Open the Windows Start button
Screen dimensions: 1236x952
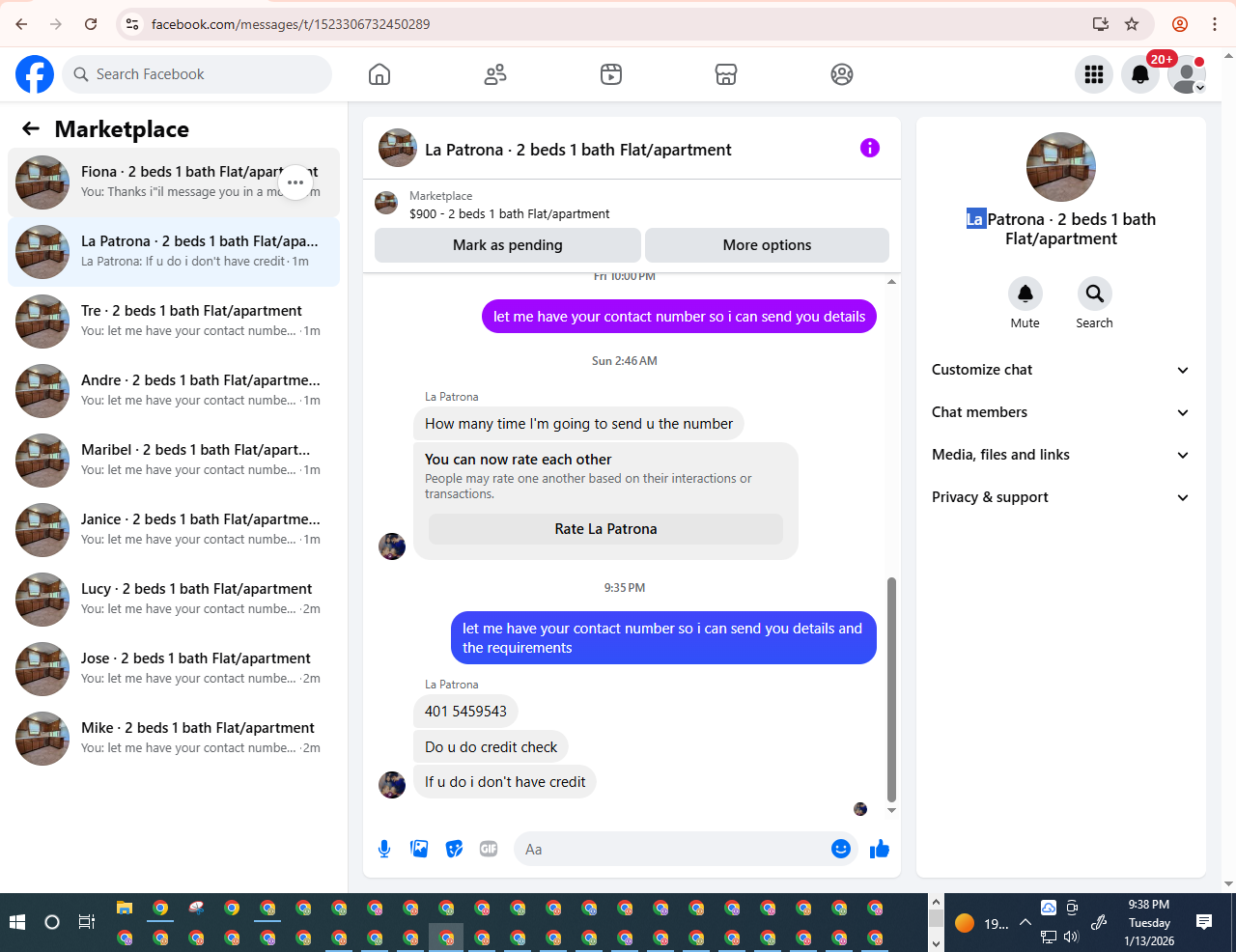pyautogui.click(x=17, y=922)
